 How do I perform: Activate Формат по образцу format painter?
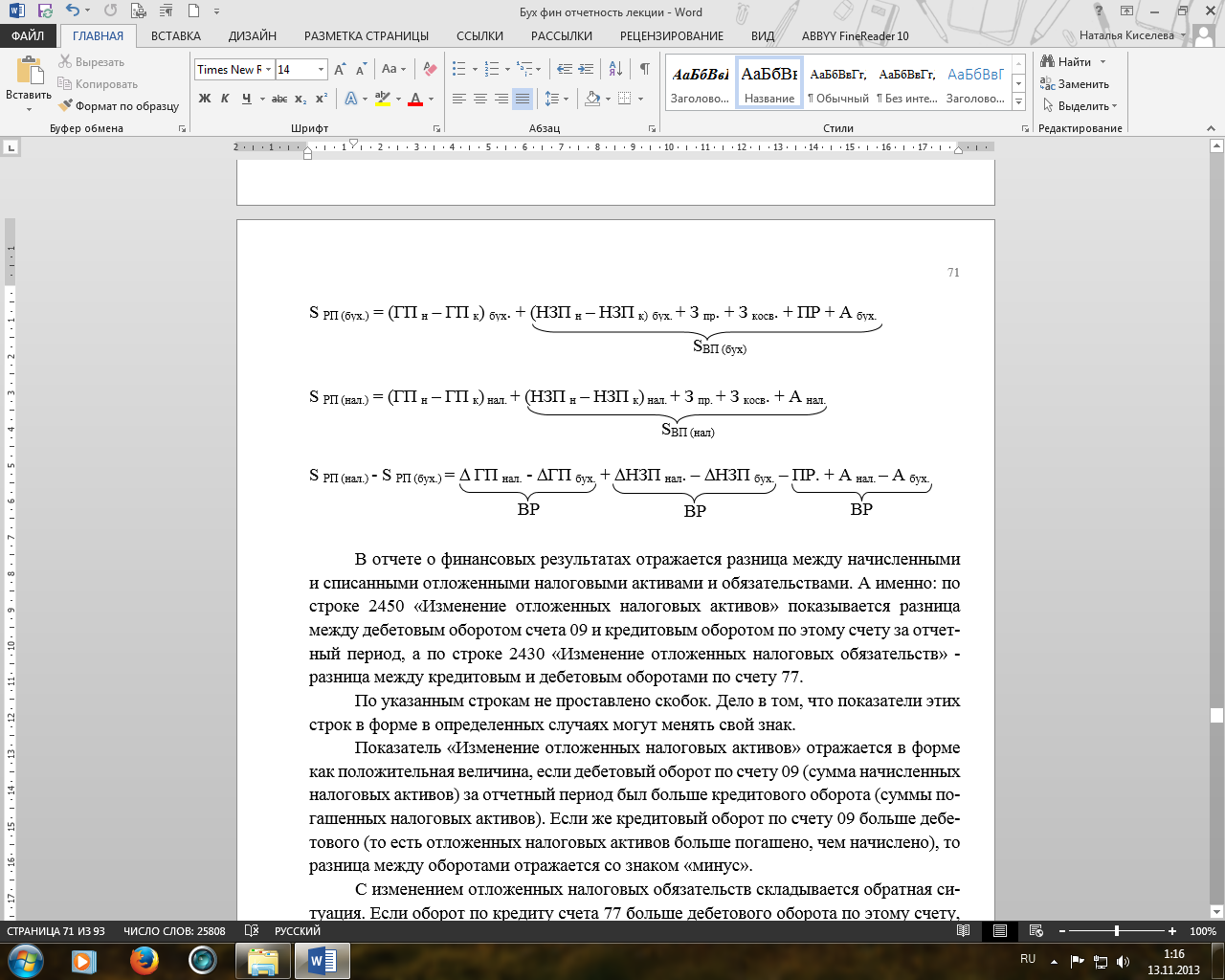click(119, 106)
